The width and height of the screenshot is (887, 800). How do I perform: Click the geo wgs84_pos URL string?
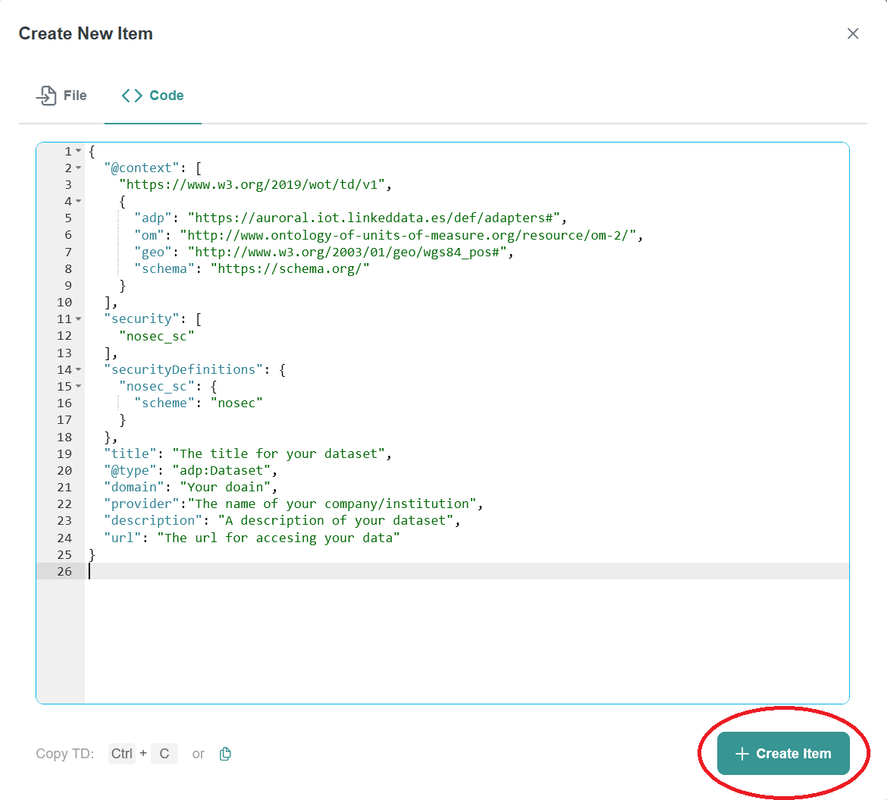pyautogui.click(x=347, y=252)
